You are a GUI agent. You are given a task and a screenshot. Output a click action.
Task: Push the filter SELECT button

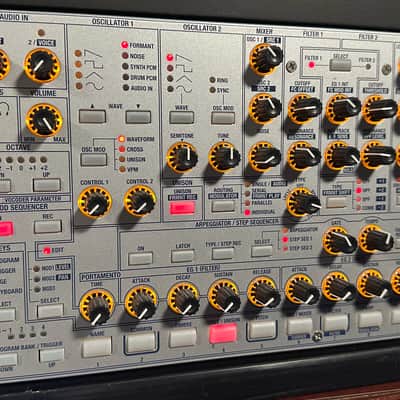coord(340,65)
